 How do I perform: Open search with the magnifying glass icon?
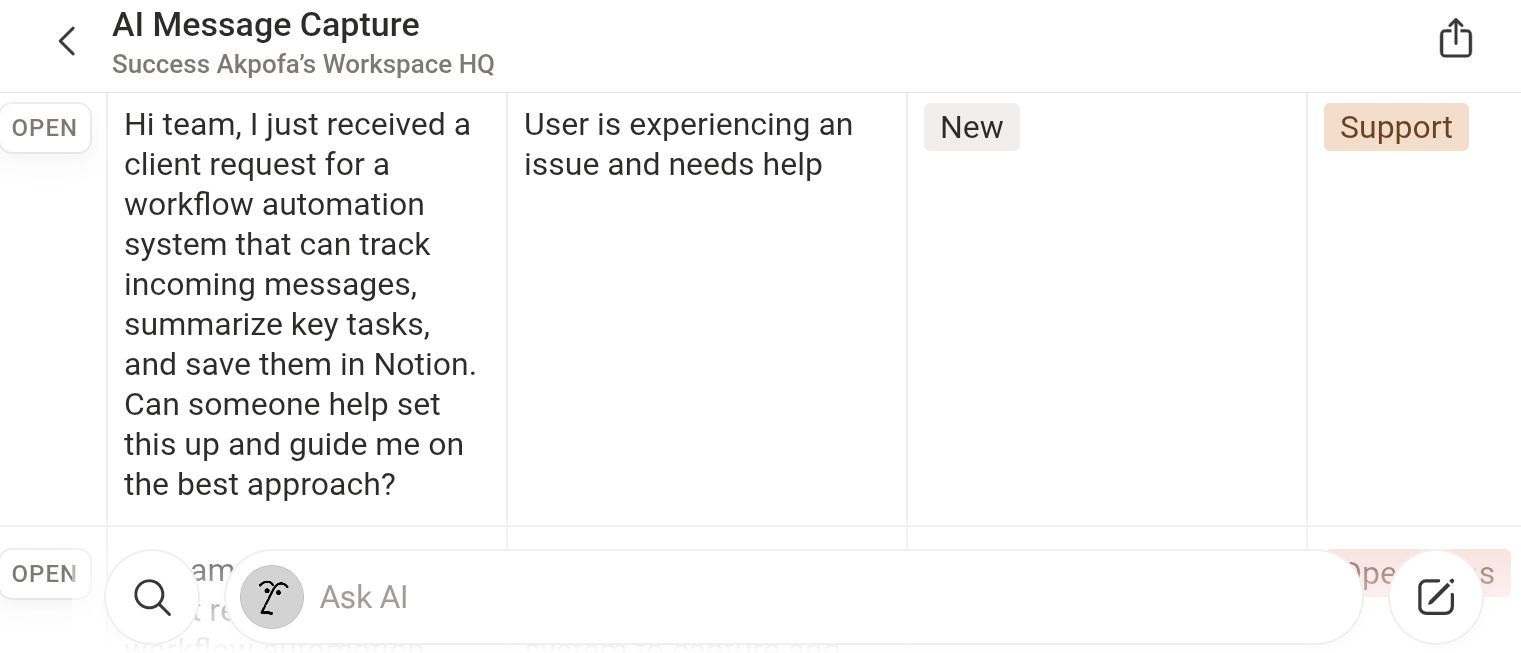point(152,597)
